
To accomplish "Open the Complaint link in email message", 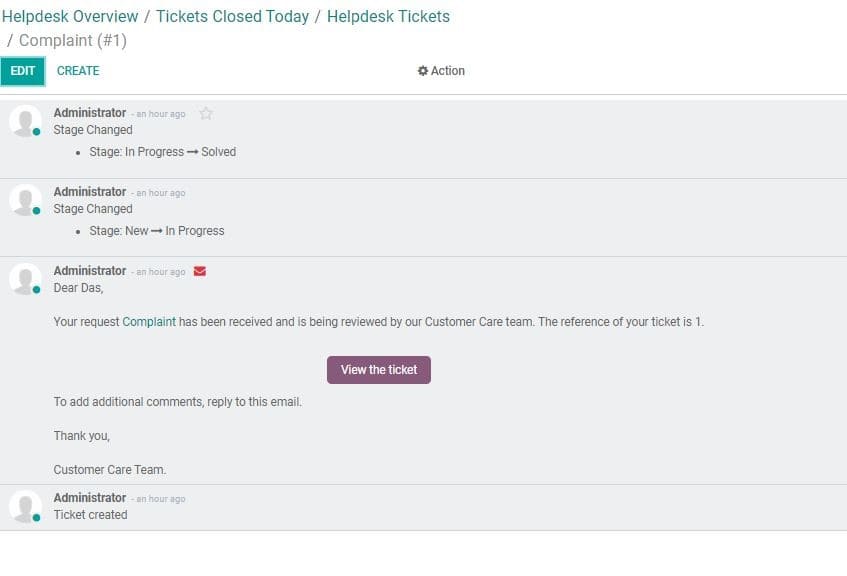I will (x=149, y=322).
